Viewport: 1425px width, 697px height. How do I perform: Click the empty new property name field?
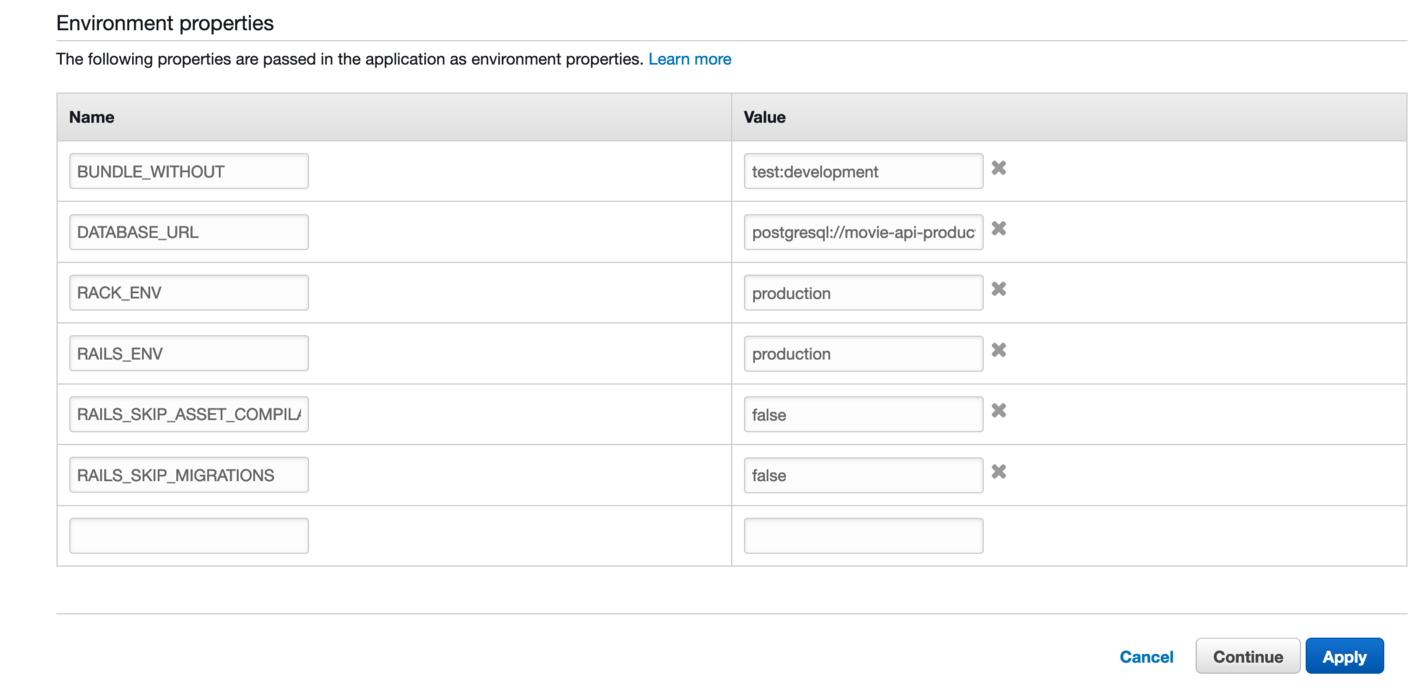(188, 536)
